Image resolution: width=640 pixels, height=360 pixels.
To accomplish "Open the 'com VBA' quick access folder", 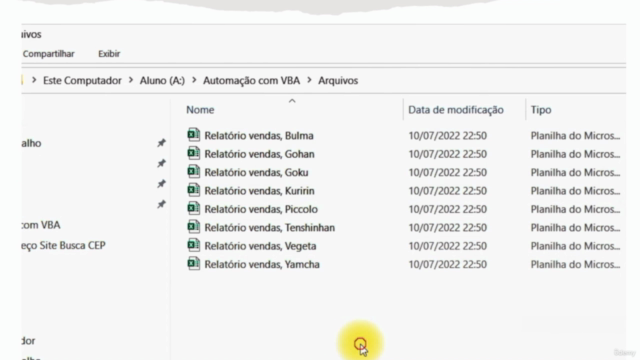I will pyautogui.click(x=41, y=225).
